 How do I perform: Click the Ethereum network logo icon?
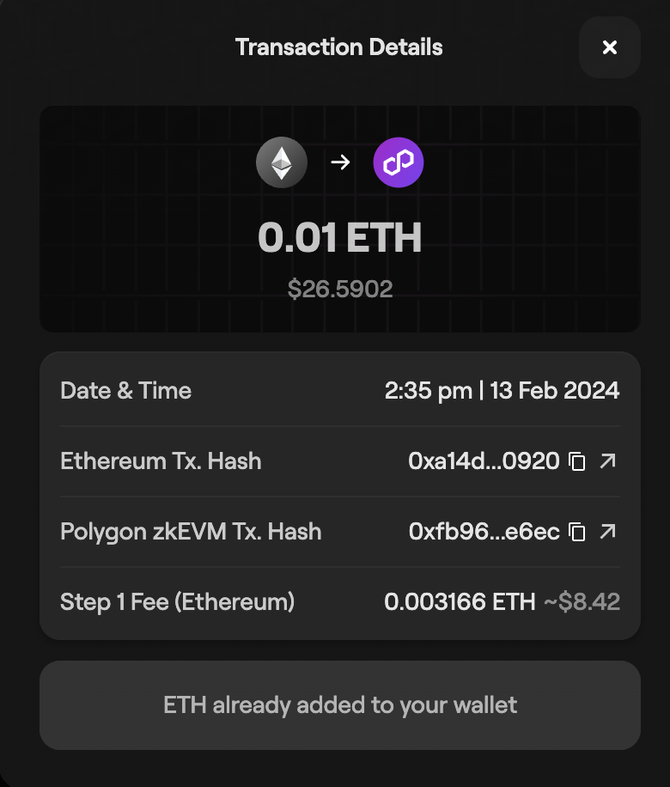point(282,163)
